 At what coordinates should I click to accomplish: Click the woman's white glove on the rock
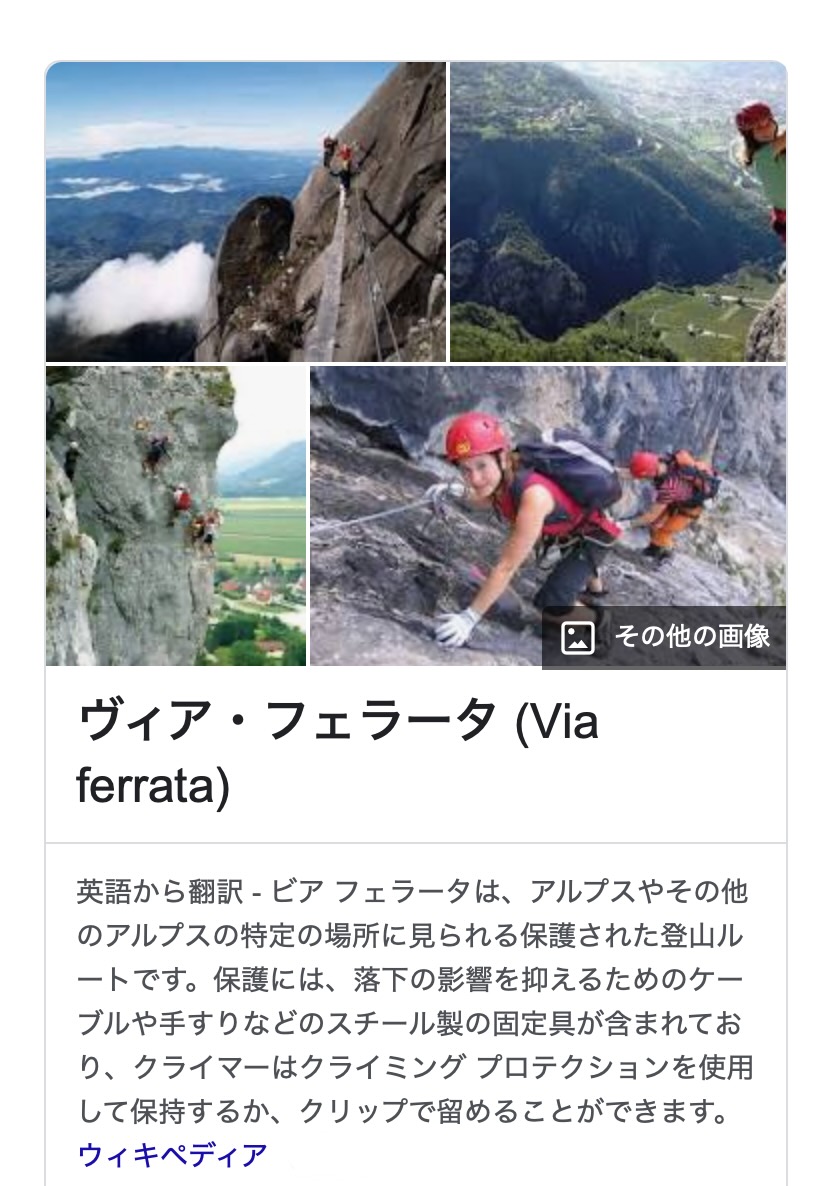(456, 626)
